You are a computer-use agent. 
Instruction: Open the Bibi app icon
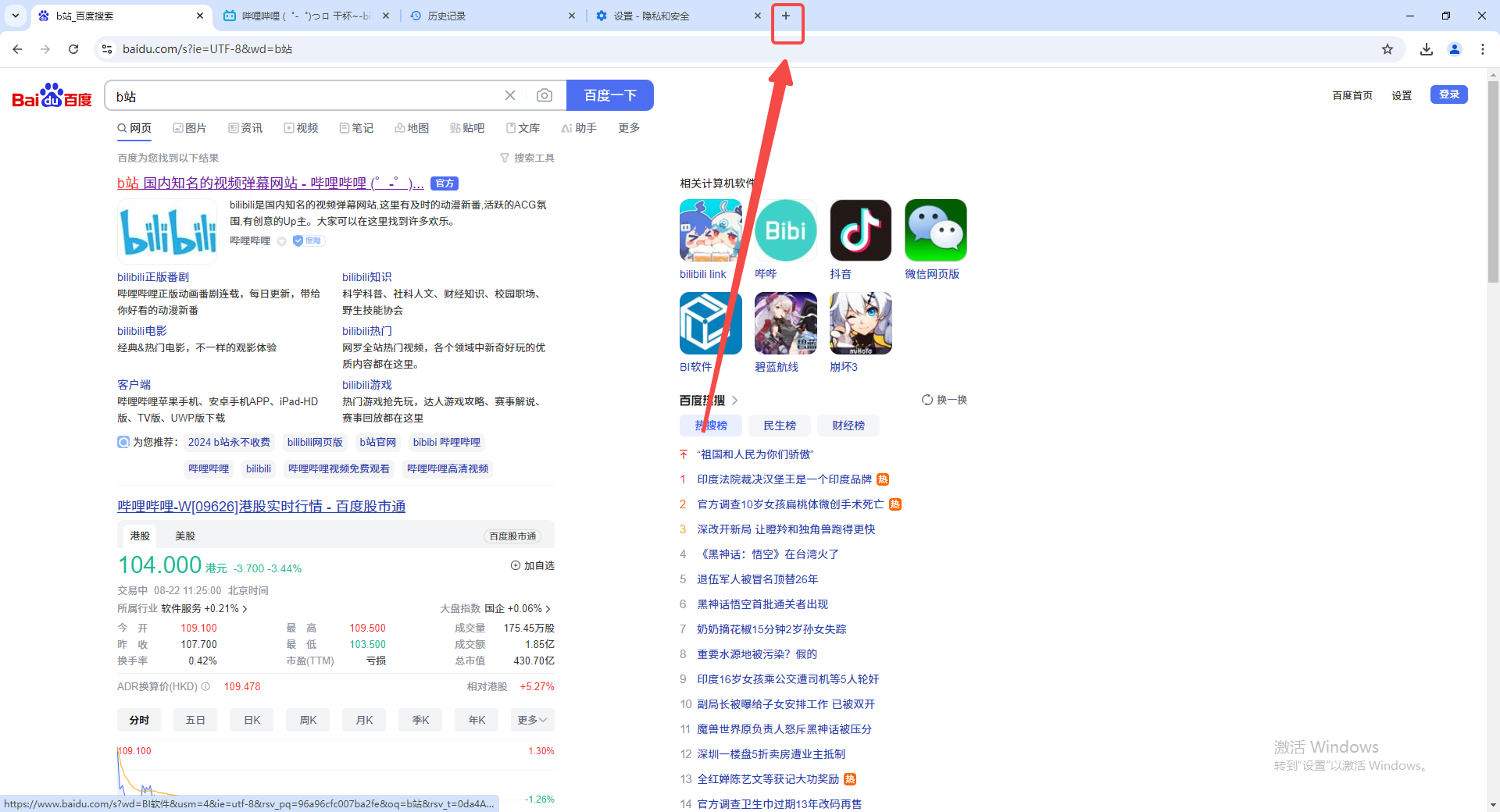pyautogui.click(x=786, y=230)
